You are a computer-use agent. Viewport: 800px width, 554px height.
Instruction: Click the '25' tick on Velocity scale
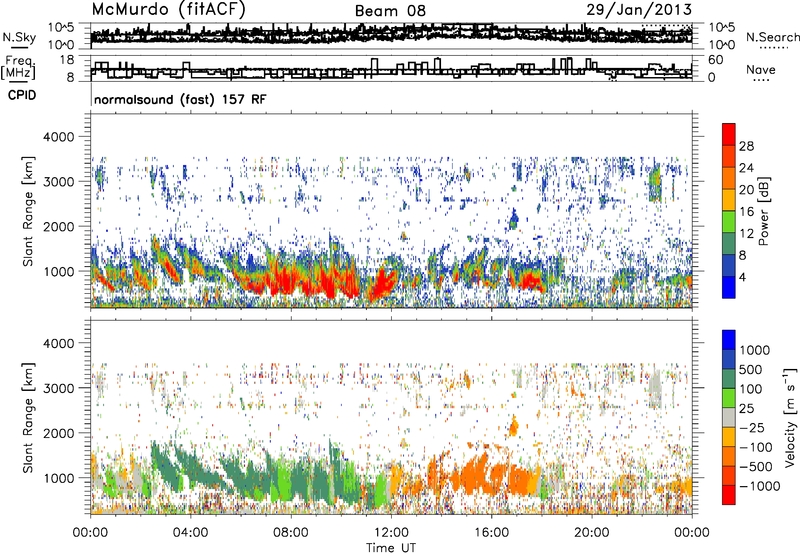747,409
